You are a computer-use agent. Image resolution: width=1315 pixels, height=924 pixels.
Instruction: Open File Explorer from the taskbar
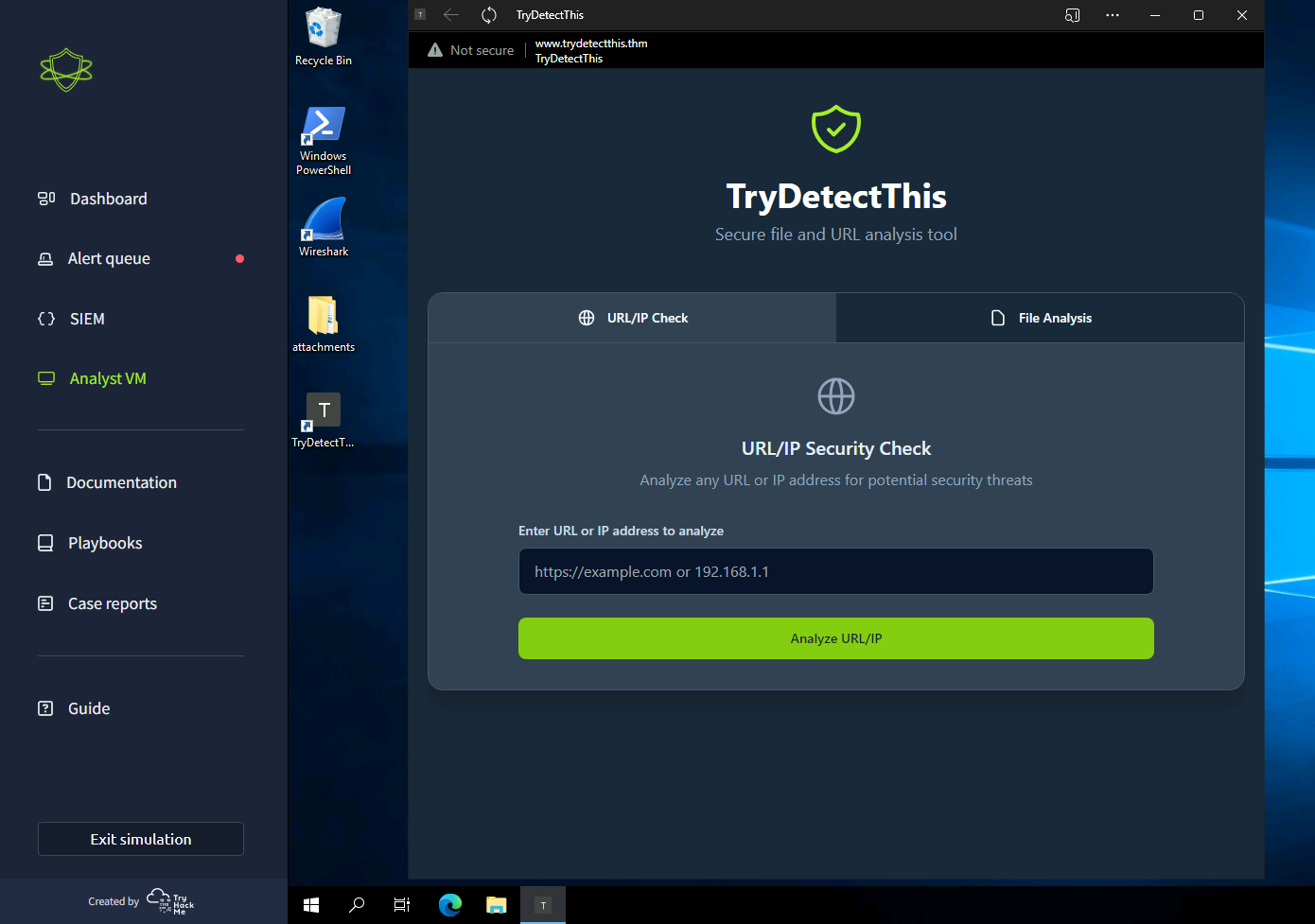(x=497, y=905)
